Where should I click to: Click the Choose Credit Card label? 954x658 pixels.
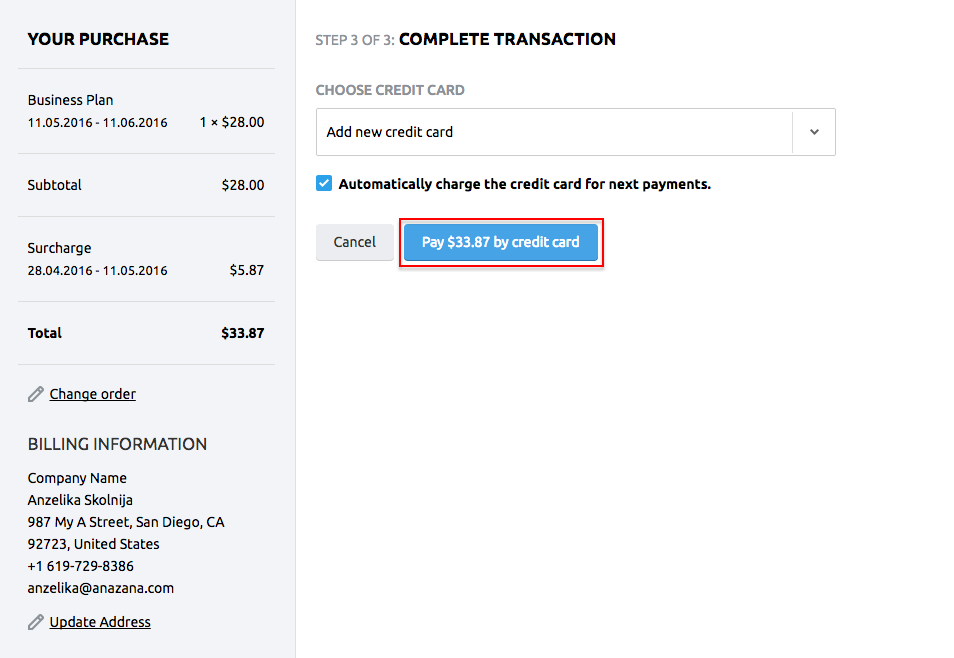[390, 90]
